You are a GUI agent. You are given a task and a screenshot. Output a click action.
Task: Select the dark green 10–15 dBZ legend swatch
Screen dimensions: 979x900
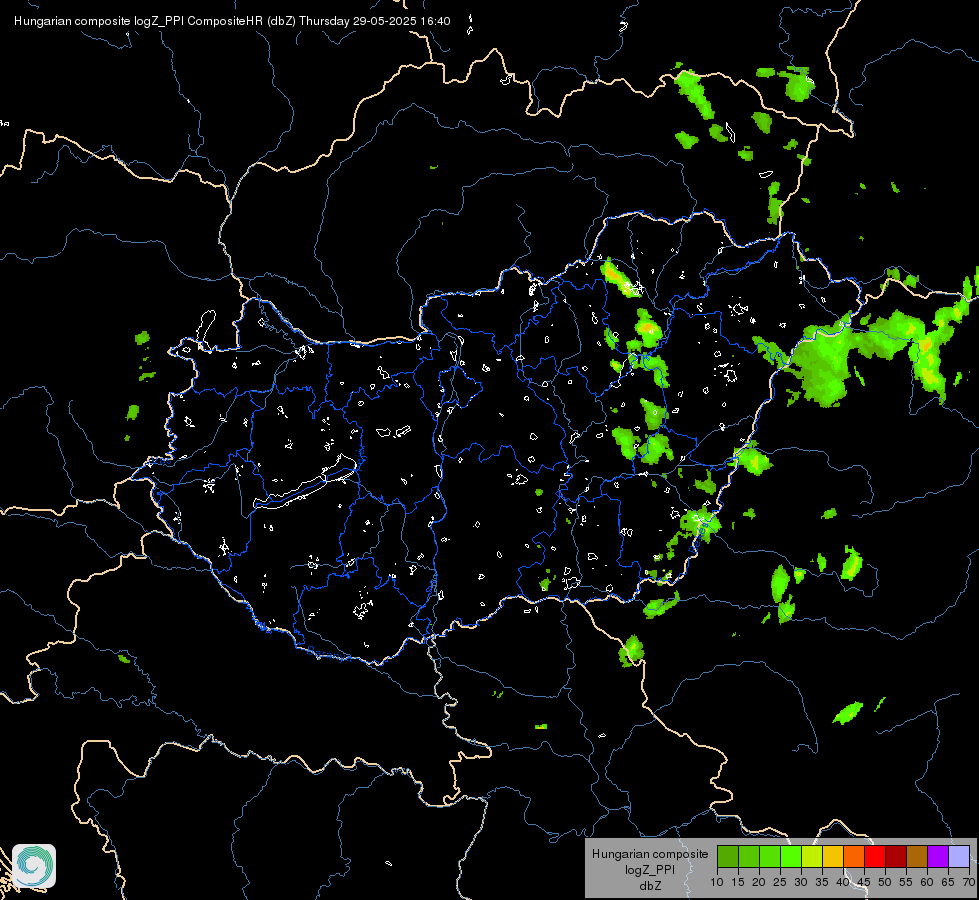(x=728, y=856)
